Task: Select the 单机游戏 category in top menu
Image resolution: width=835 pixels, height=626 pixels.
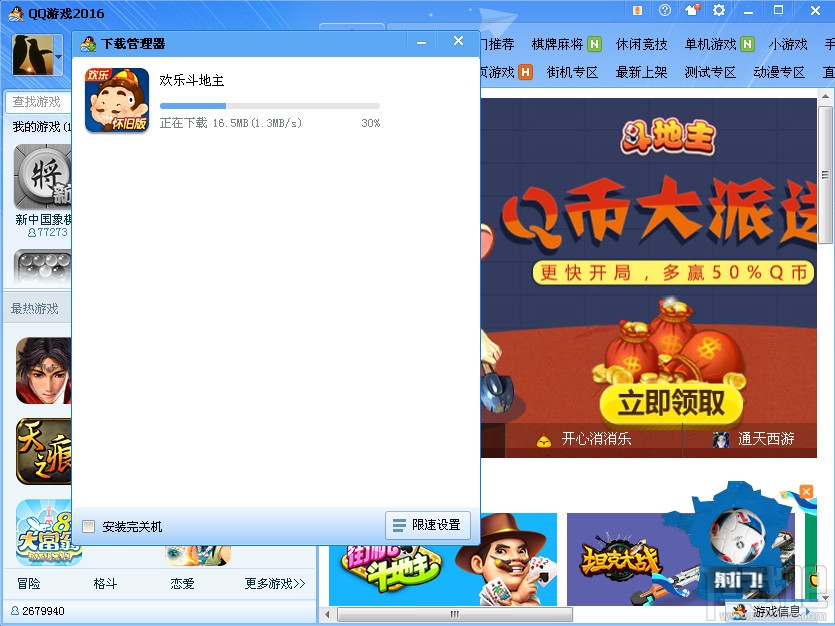Action: tap(711, 44)
